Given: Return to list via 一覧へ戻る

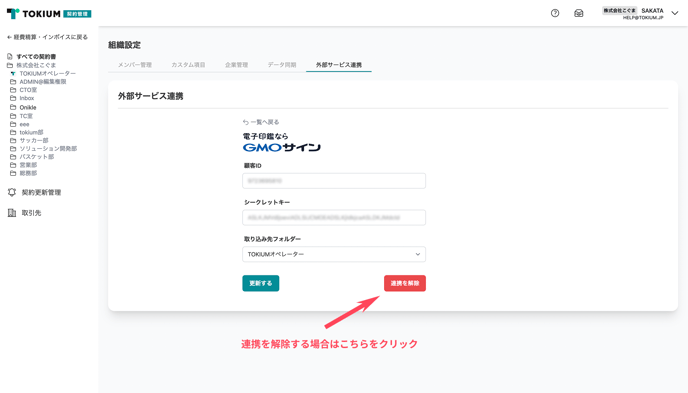Looking at the screenshot, I should point(261,122).
